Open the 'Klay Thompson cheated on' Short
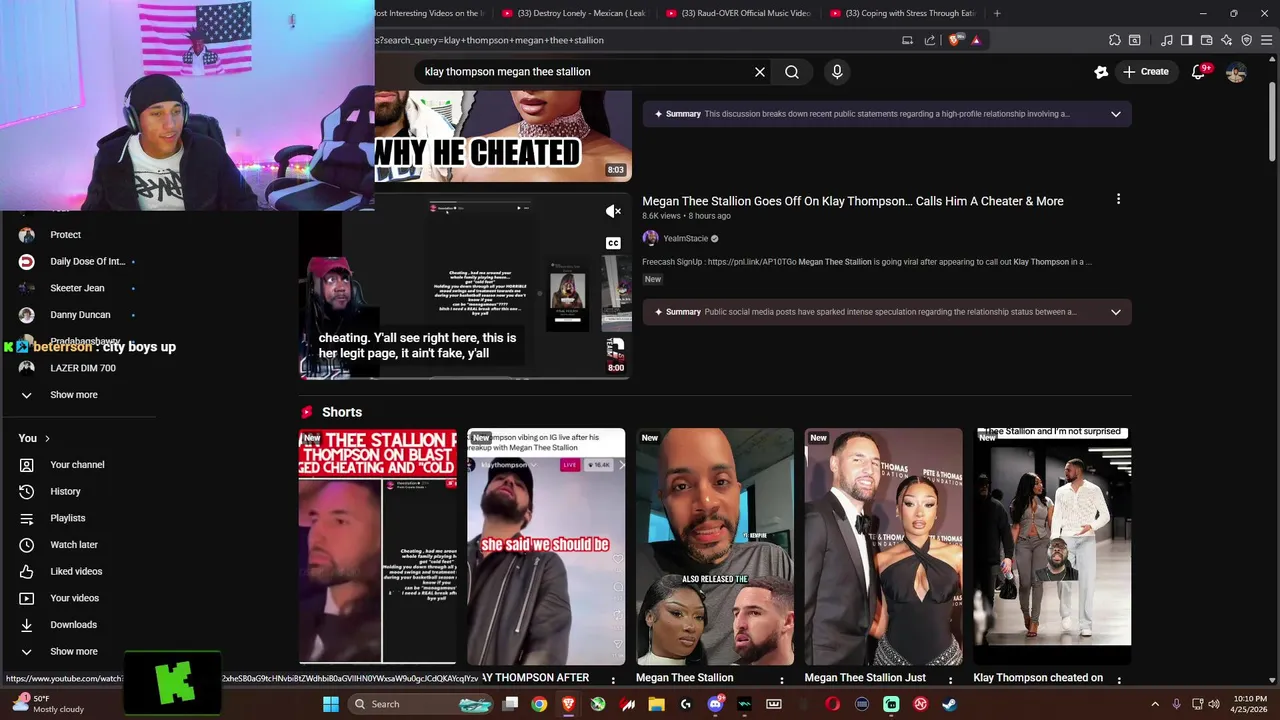The image size is (1280, 720). 1053,546
